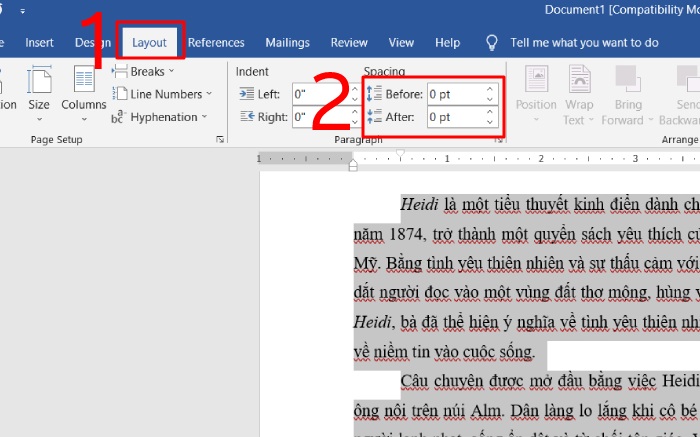Increase the Spacing After value
700x437 pixels.
[489, 112]
